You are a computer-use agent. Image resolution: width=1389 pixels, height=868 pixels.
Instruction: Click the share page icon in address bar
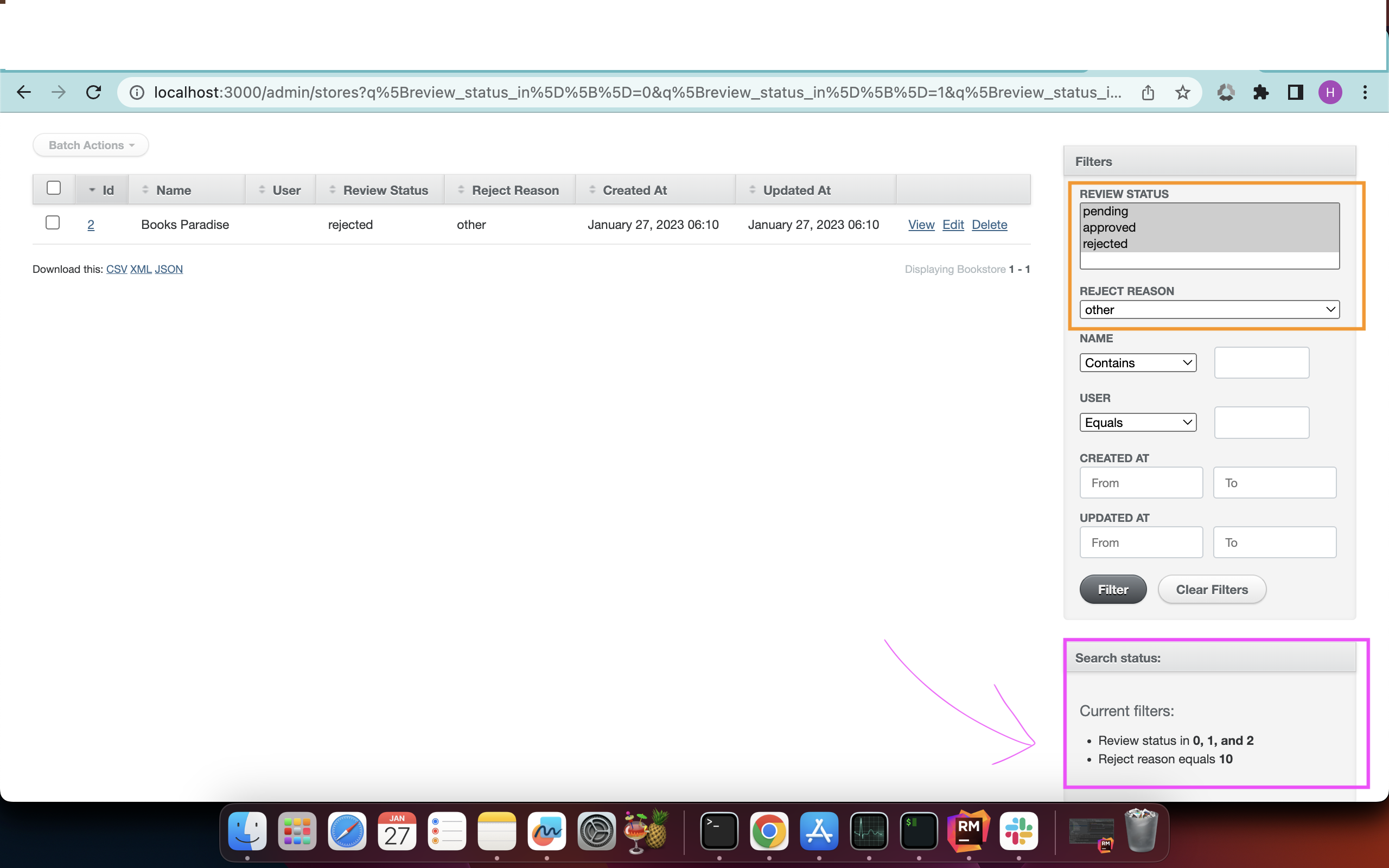click(1148, 92)
